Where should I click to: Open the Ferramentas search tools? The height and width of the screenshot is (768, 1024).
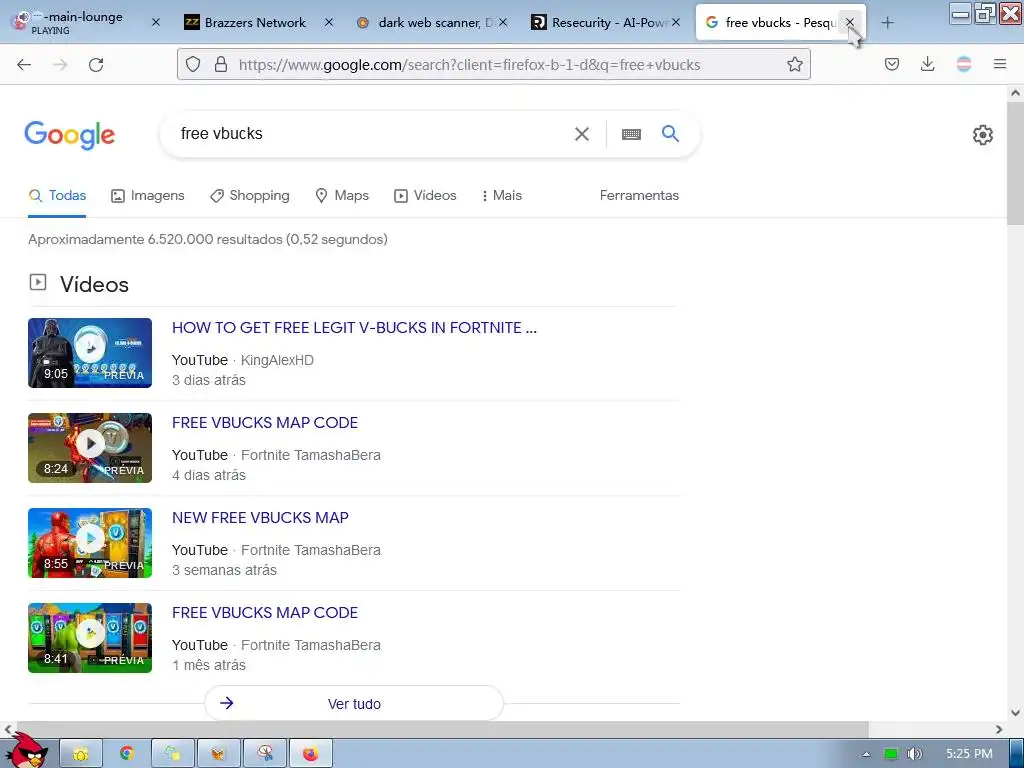coord(639,195)
